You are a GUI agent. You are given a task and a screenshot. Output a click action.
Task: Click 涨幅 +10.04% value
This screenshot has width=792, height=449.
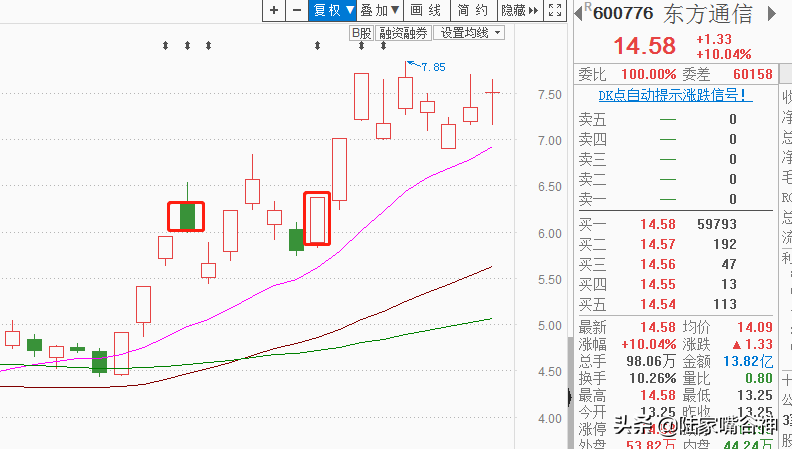[x=649, y=345]
